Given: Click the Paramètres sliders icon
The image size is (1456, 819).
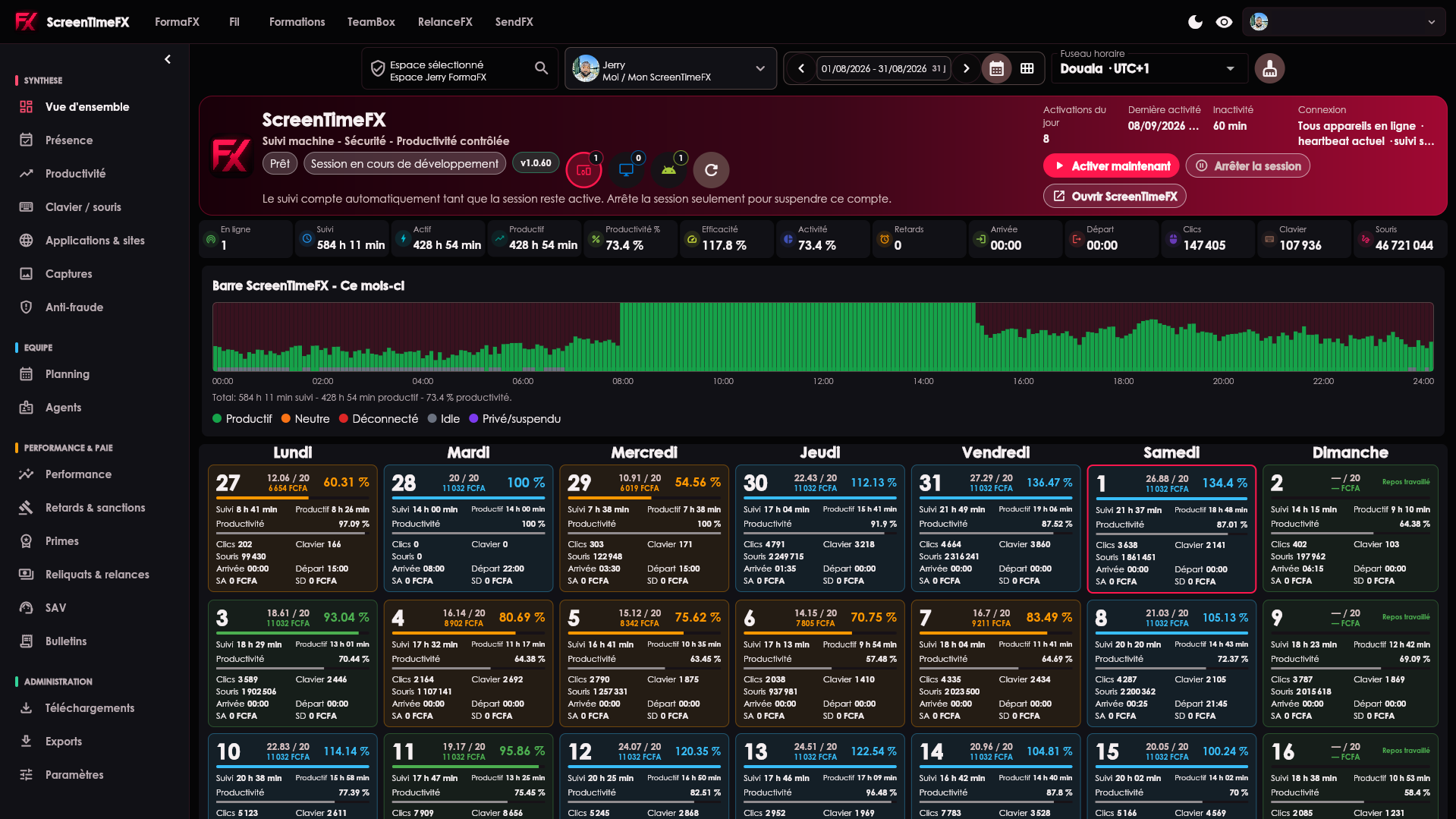Looking at the screenshot, I should (27, 775).
